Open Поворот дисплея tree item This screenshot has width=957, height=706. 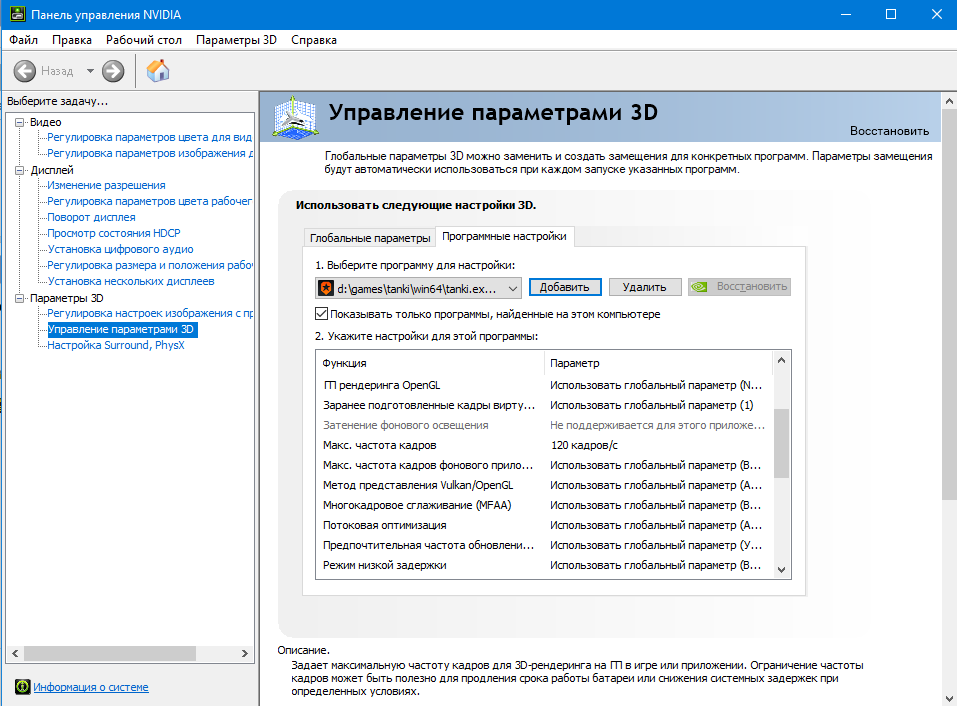(x=92, y=217)
